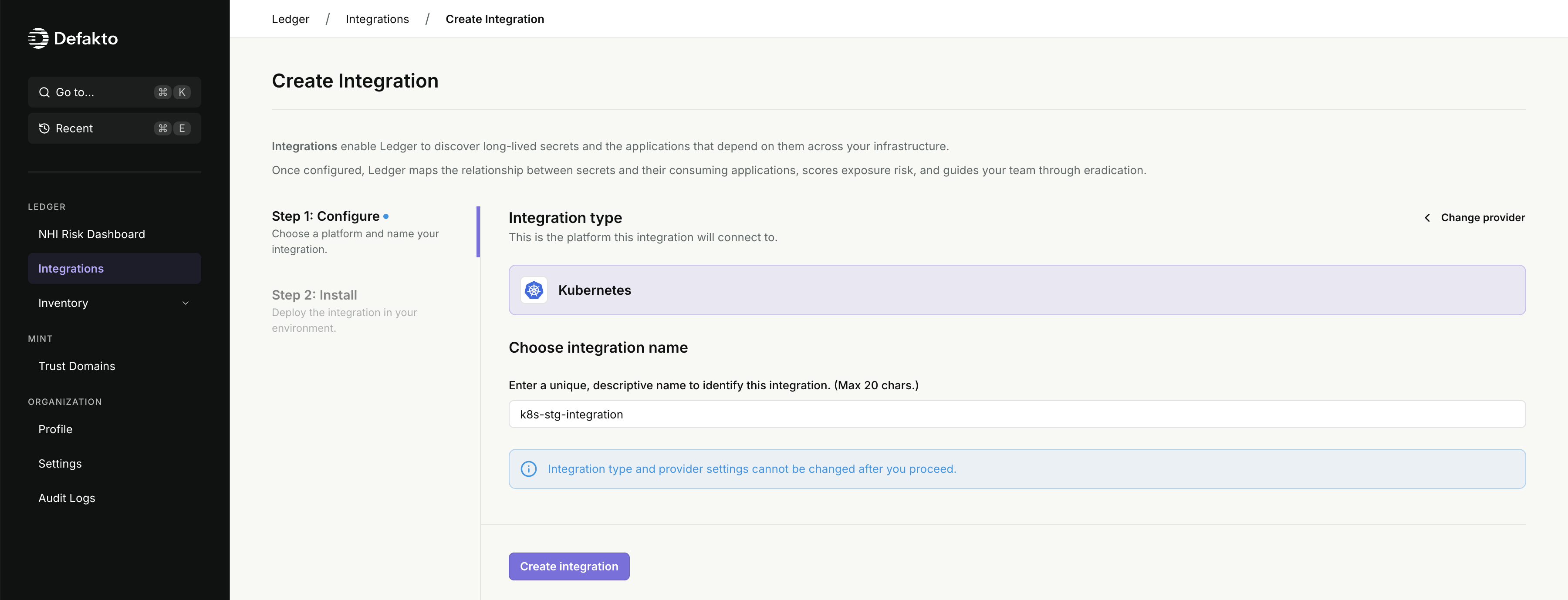
Task: Navigate to the Ledger breadcrumb
Action: coord(291,19)
